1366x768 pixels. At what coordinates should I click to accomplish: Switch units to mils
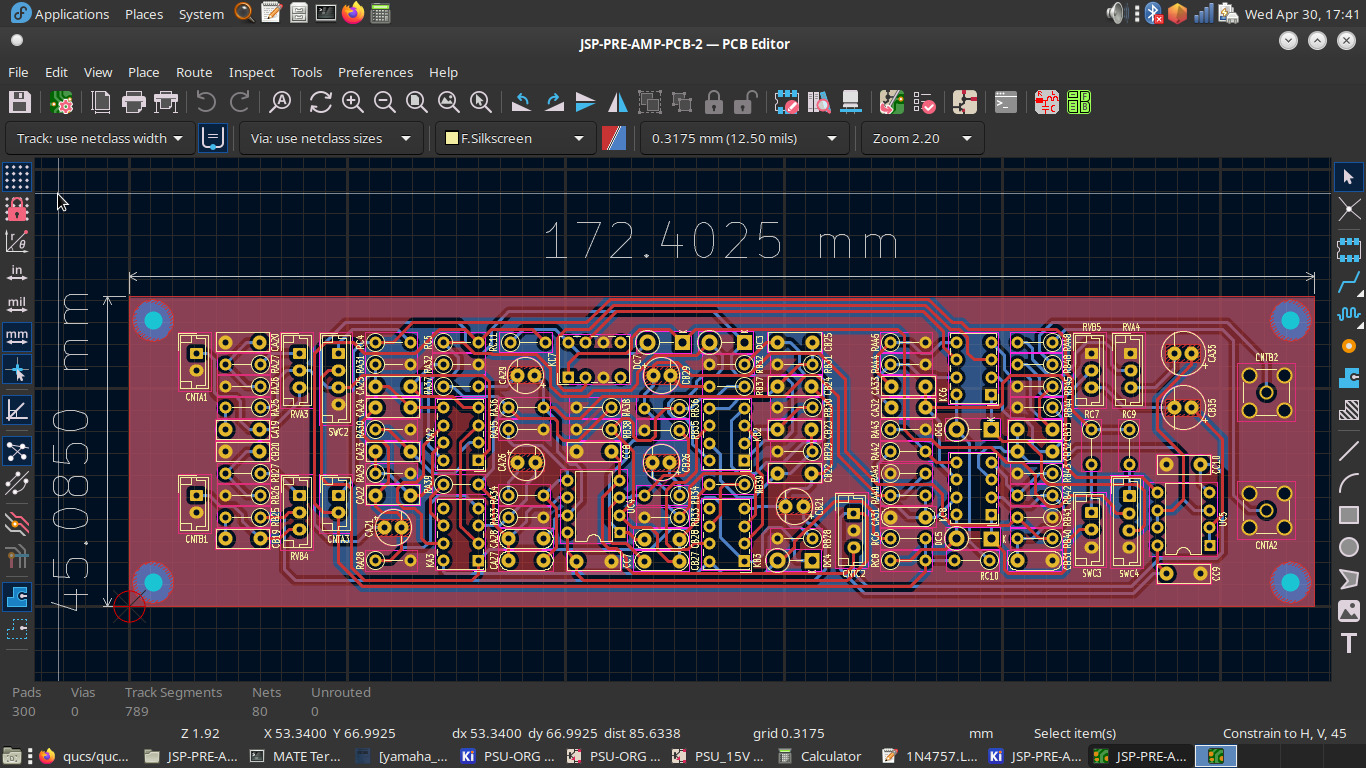click(17, 305)
